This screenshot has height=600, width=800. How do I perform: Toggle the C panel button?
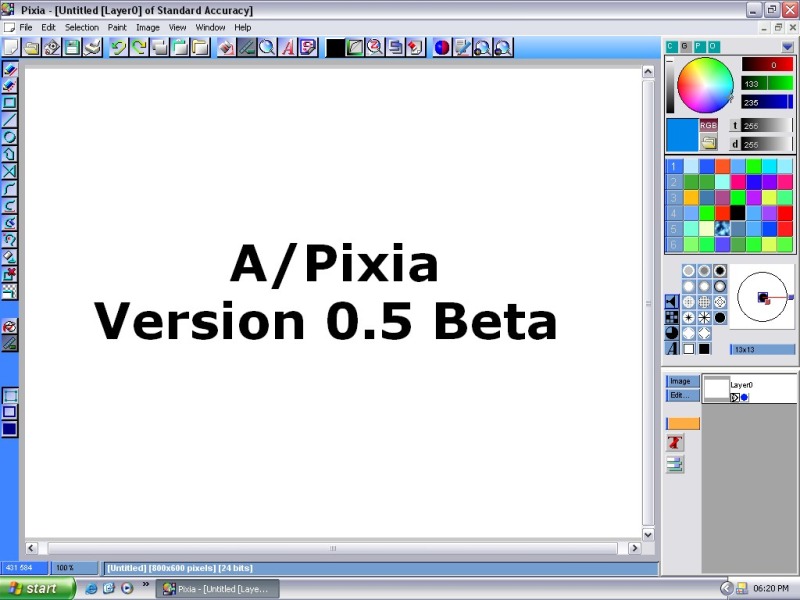click(x=671, y=47)
